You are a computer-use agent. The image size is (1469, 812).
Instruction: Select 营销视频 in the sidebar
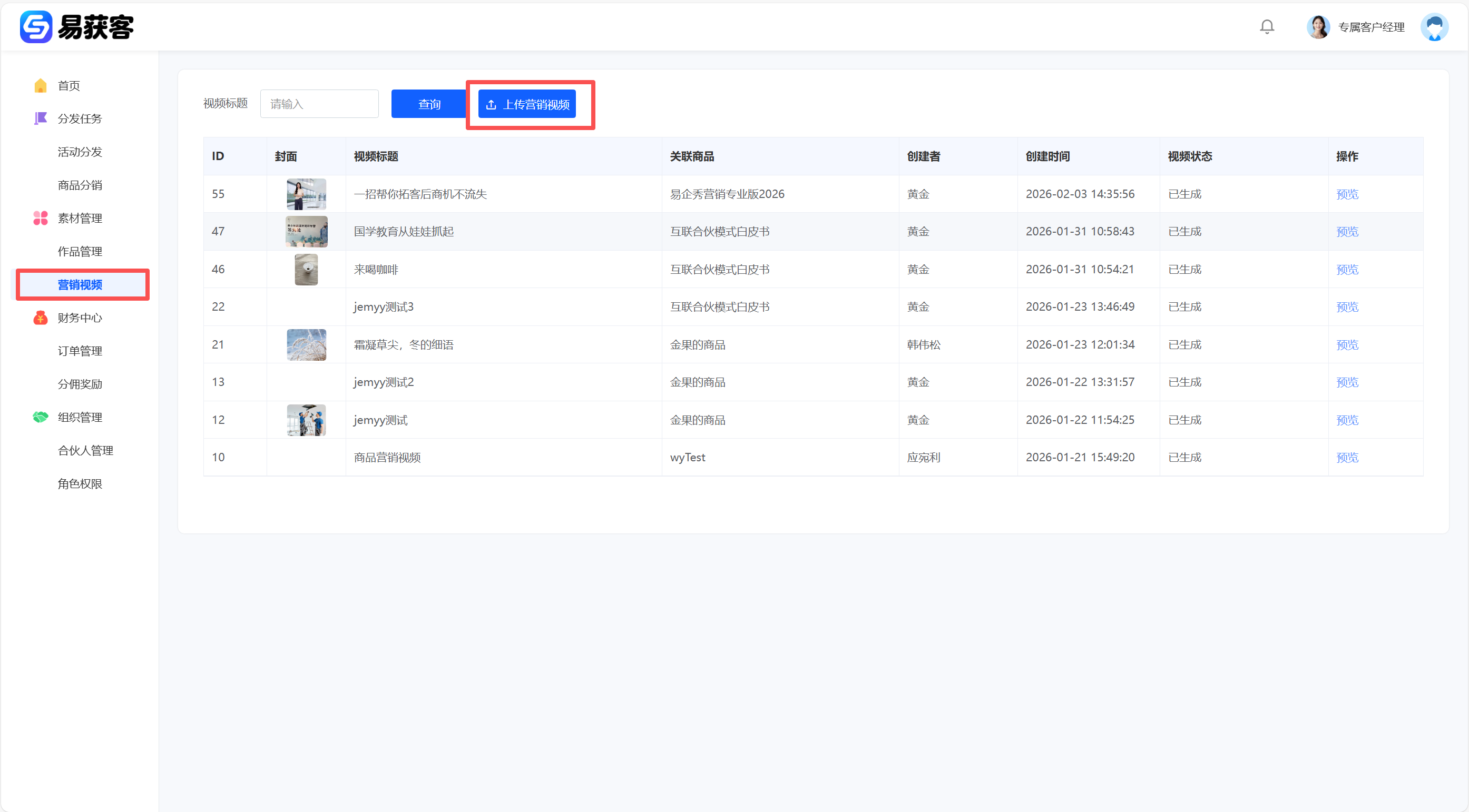[80, 285]
